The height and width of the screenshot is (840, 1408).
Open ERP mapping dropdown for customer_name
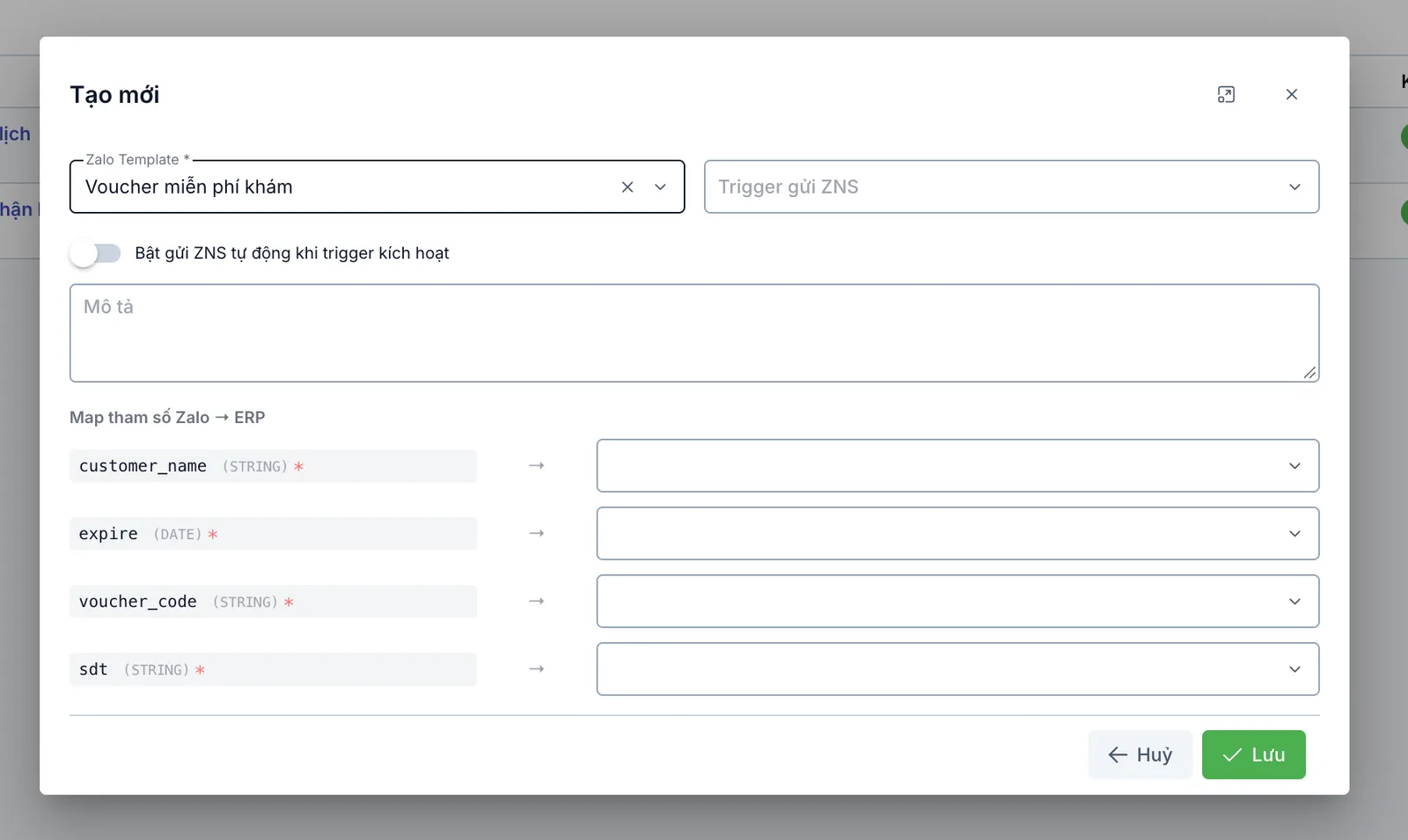(x=957, y=465)
